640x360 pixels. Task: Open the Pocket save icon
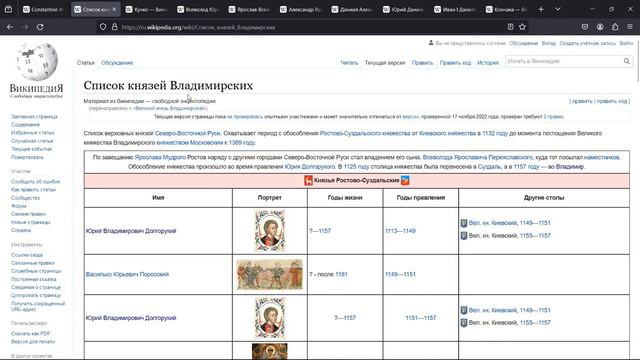tap(585, 27)
